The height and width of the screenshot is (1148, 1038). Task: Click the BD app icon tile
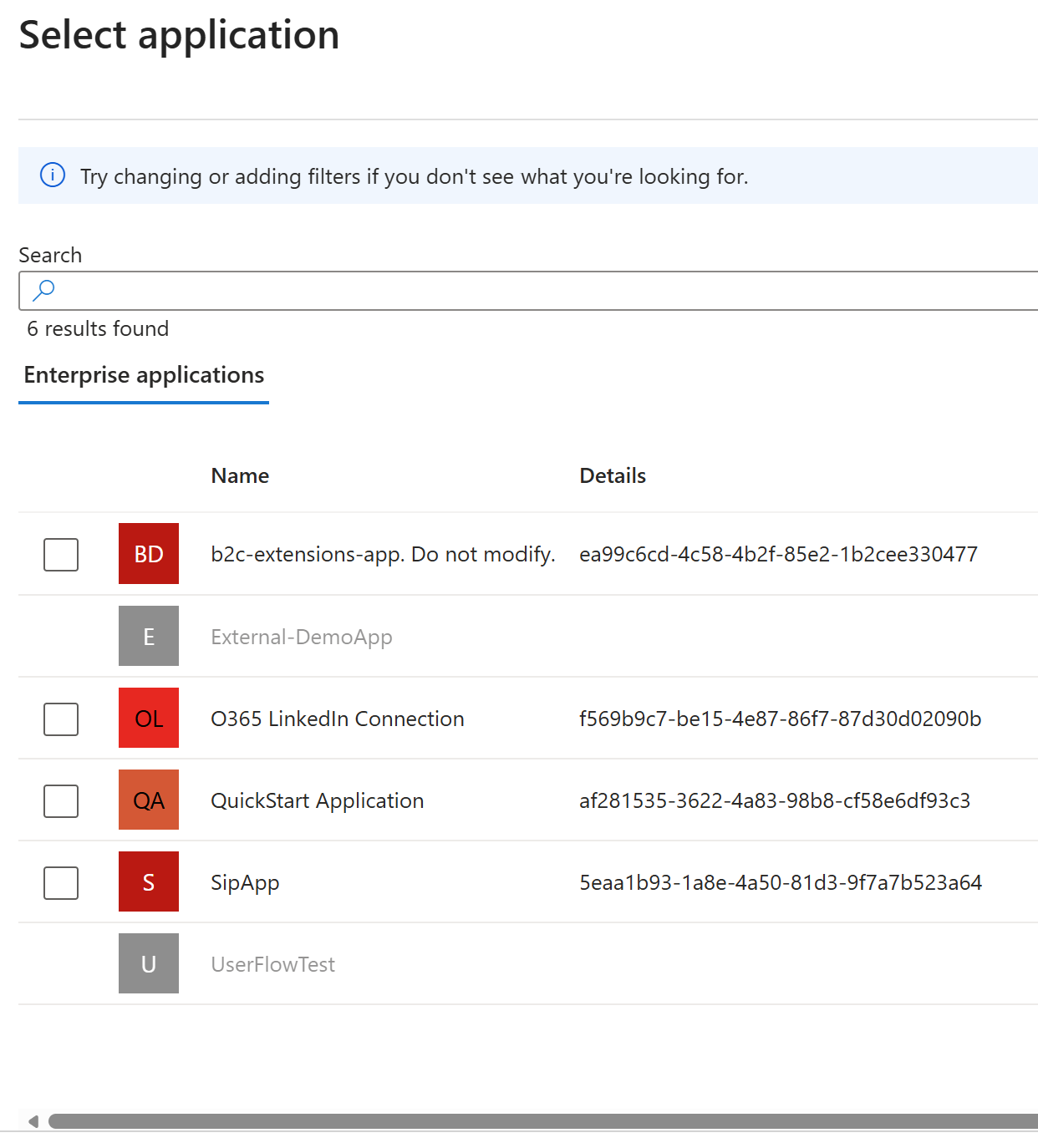(x=149, y=553)
